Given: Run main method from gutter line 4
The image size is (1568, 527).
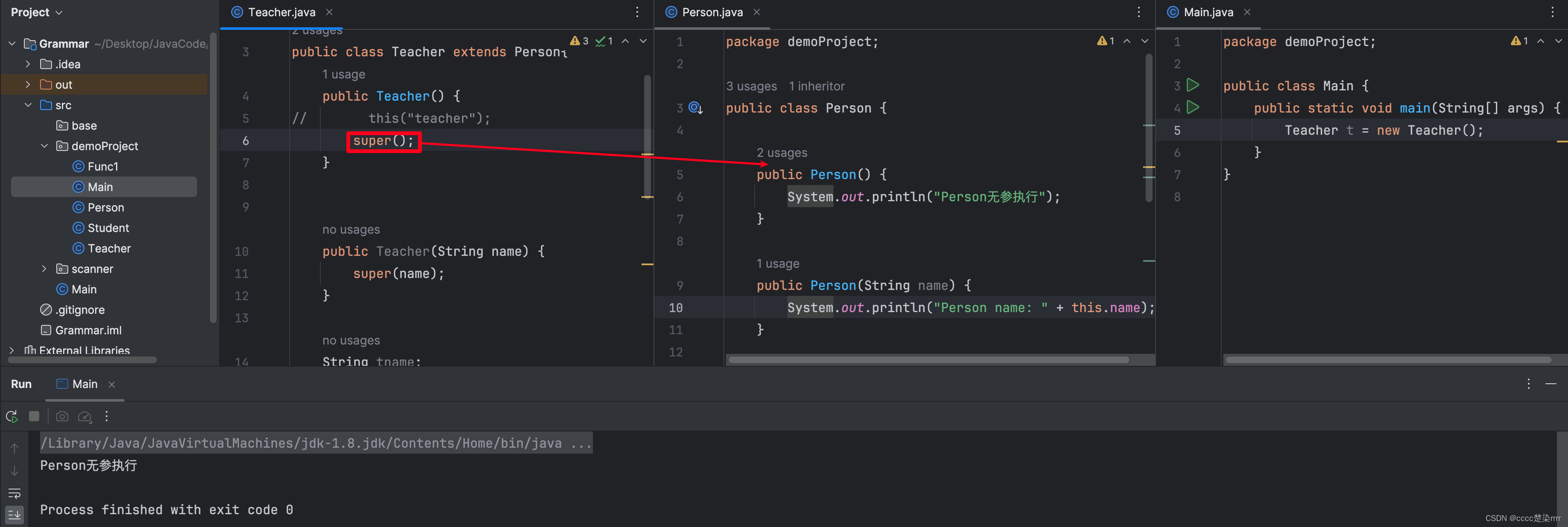Looking at the screenshot, I should click(x=1193, y=108).
